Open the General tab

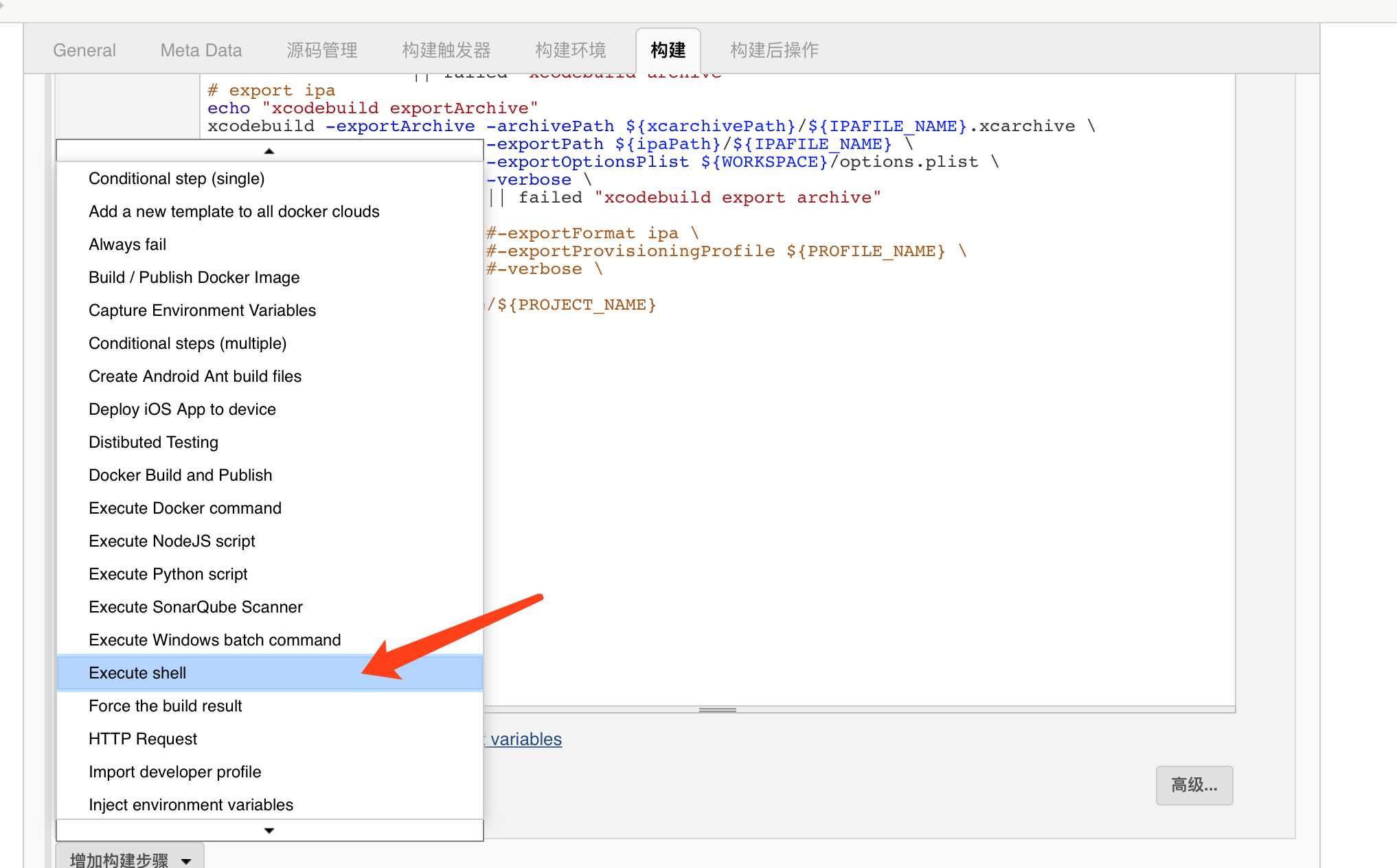point(84,50)
